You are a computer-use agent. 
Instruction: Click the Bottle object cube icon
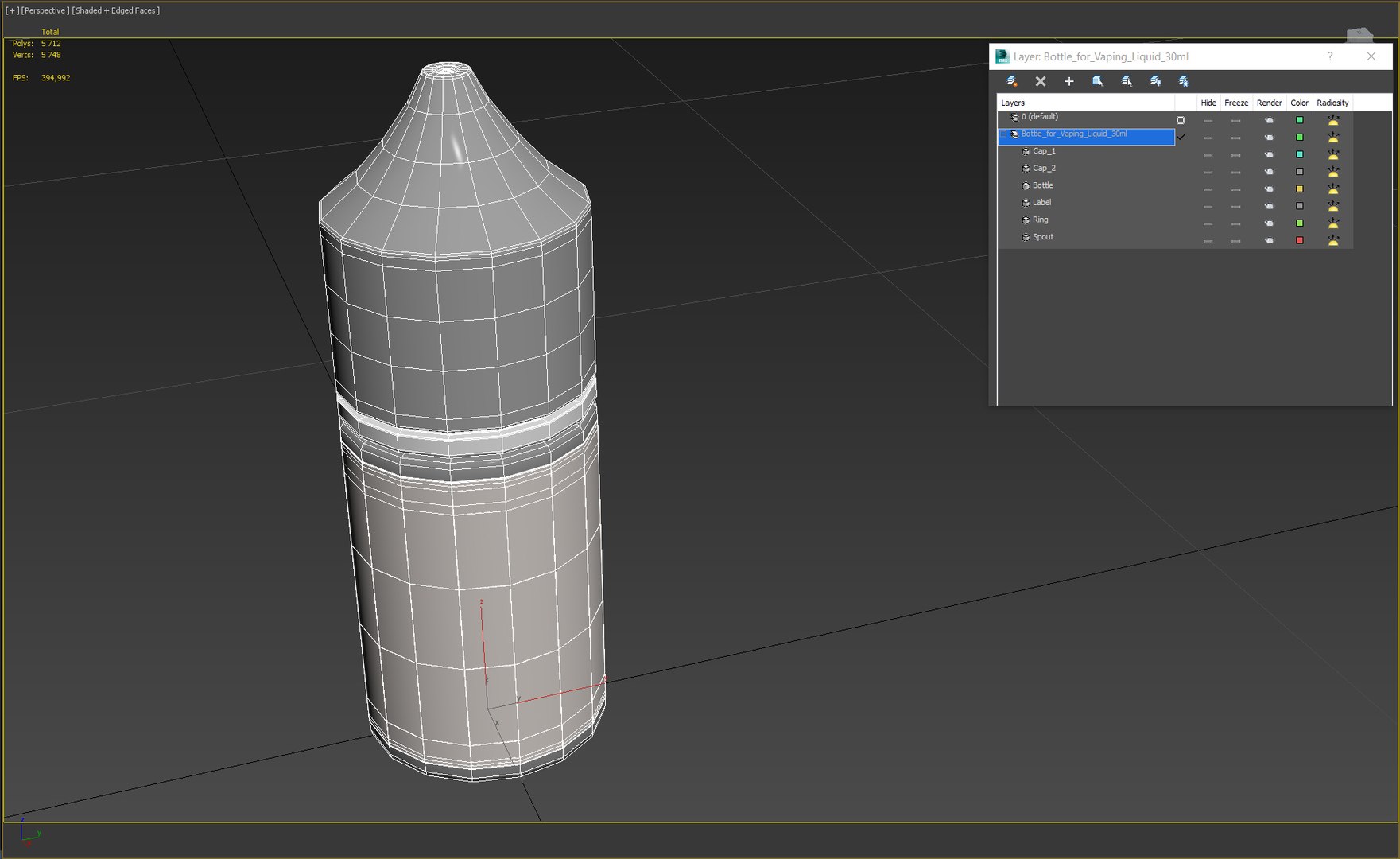point(1026,185)
